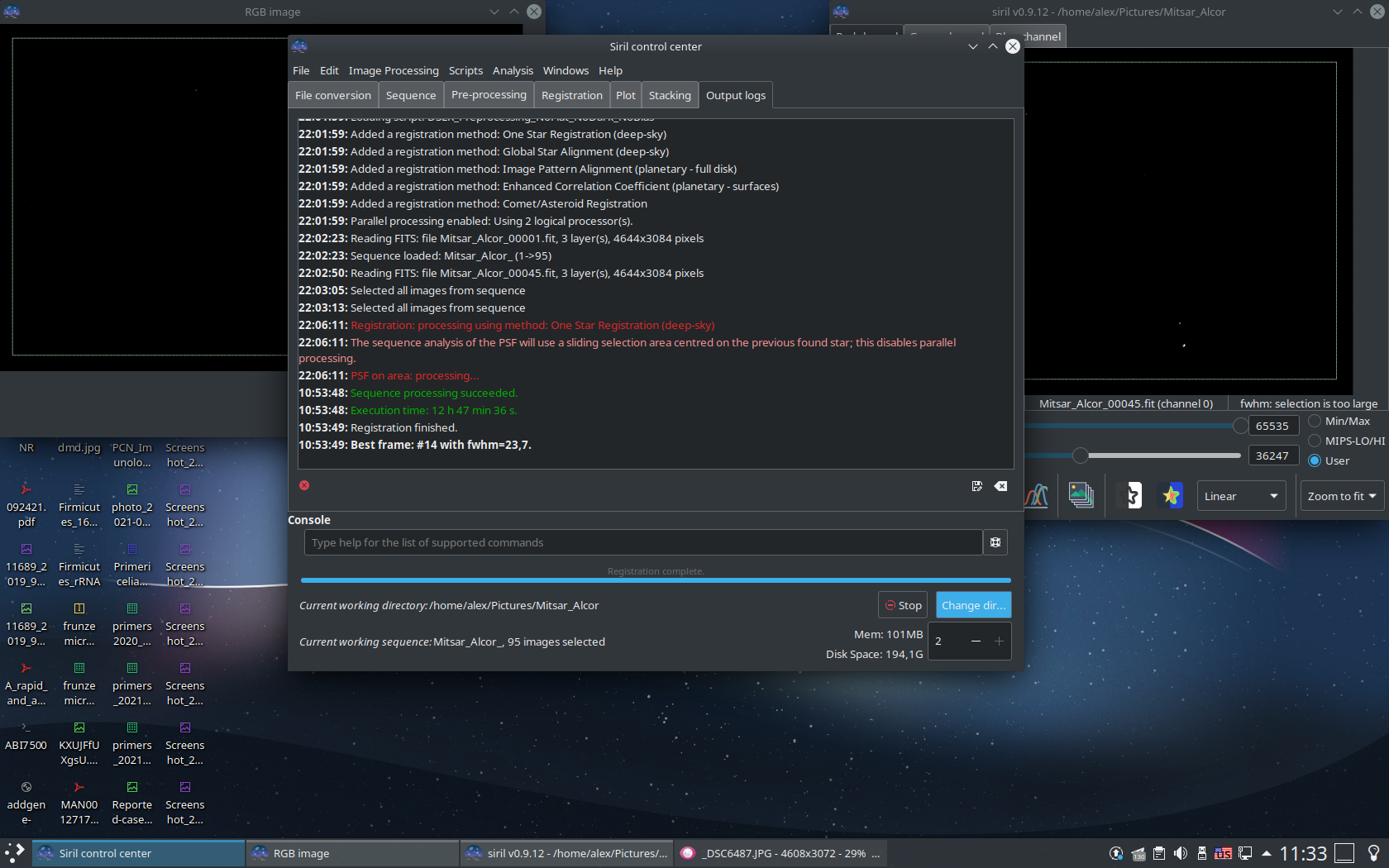Increase the thread count with plus button

[999, 641]
